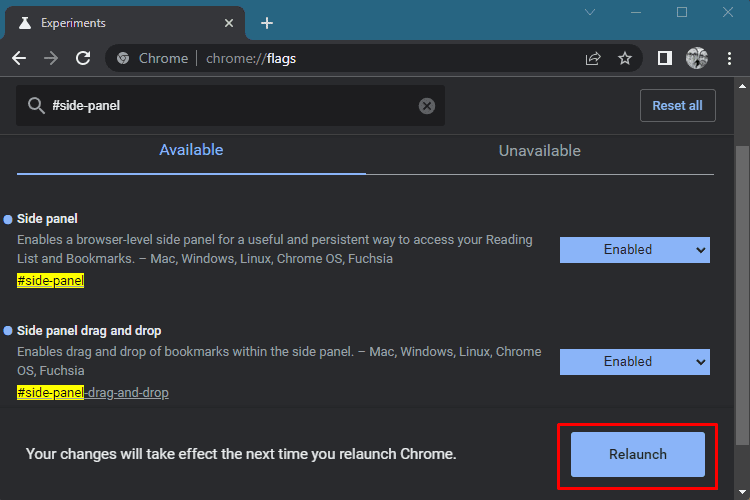Click the forward navigation arrow
Screen dimensions: 750x500
click(x=51, y=58)
